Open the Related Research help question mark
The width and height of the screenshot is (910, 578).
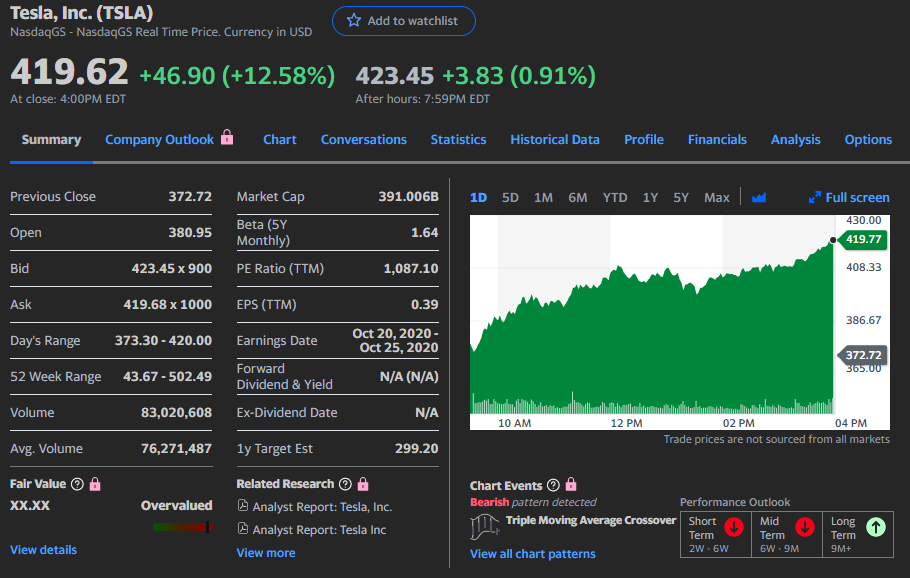(345, 484)
